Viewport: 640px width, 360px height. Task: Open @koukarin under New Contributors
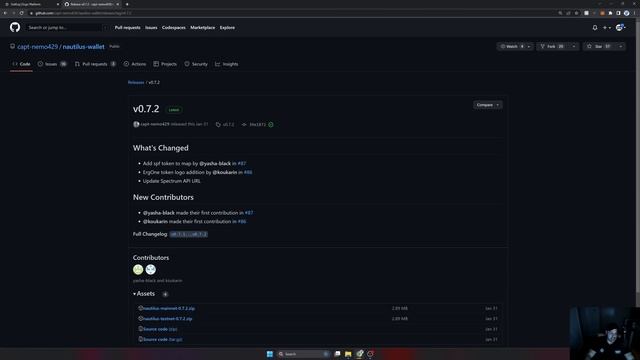click(155, 222)
